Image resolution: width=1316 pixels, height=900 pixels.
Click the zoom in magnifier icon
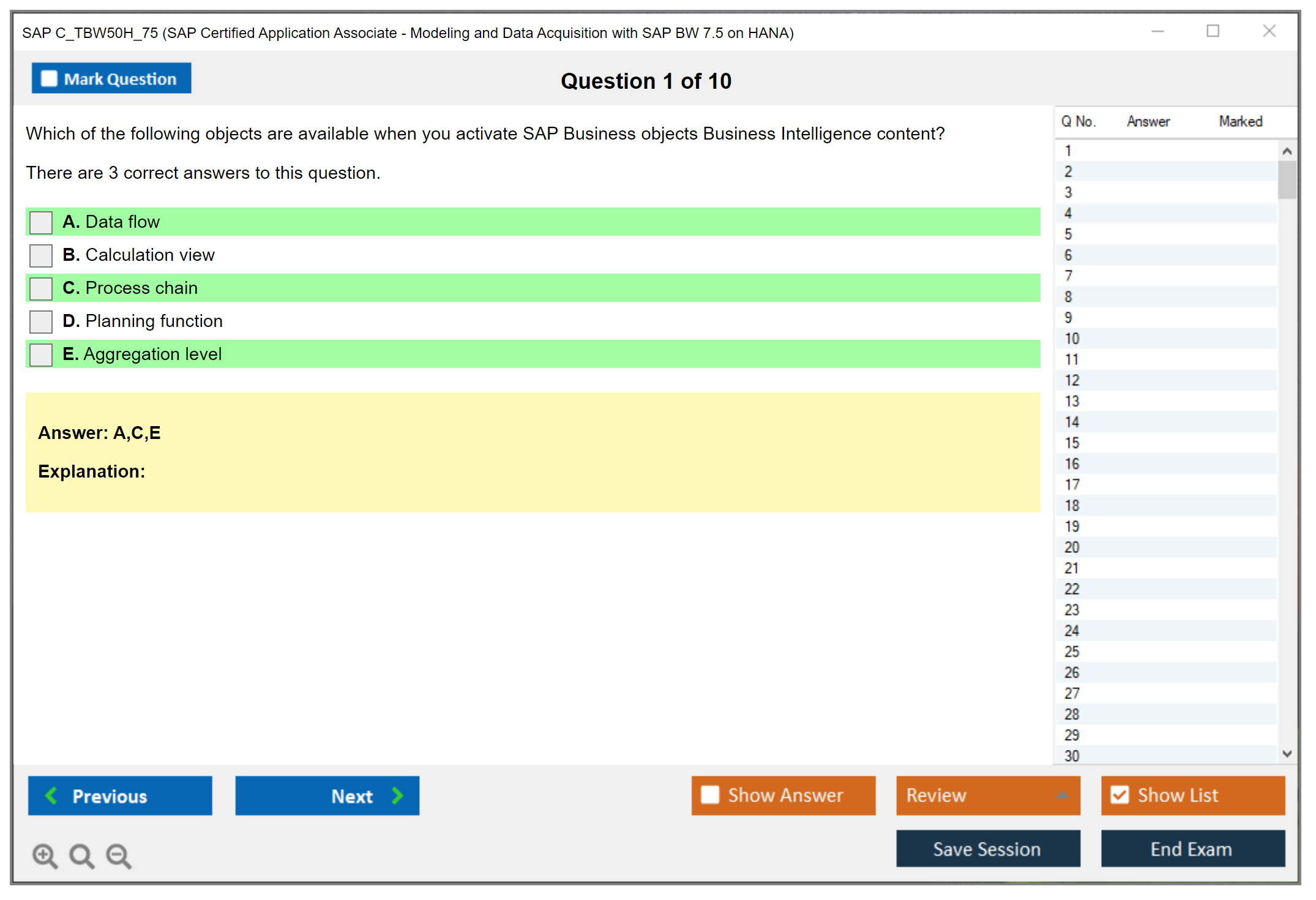[45, 855]
